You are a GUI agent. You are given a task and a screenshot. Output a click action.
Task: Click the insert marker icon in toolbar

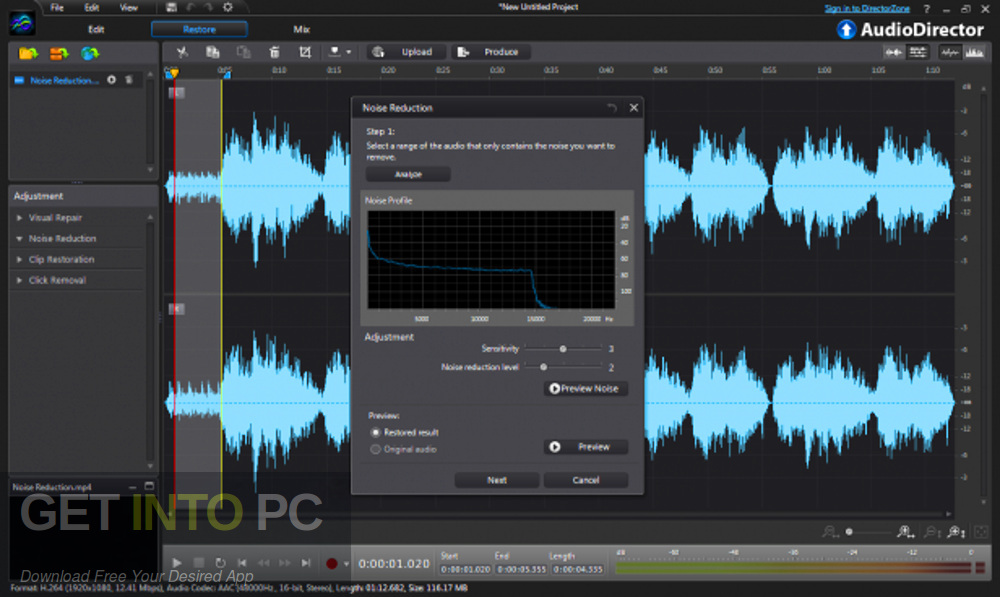[x=334, y=52]
